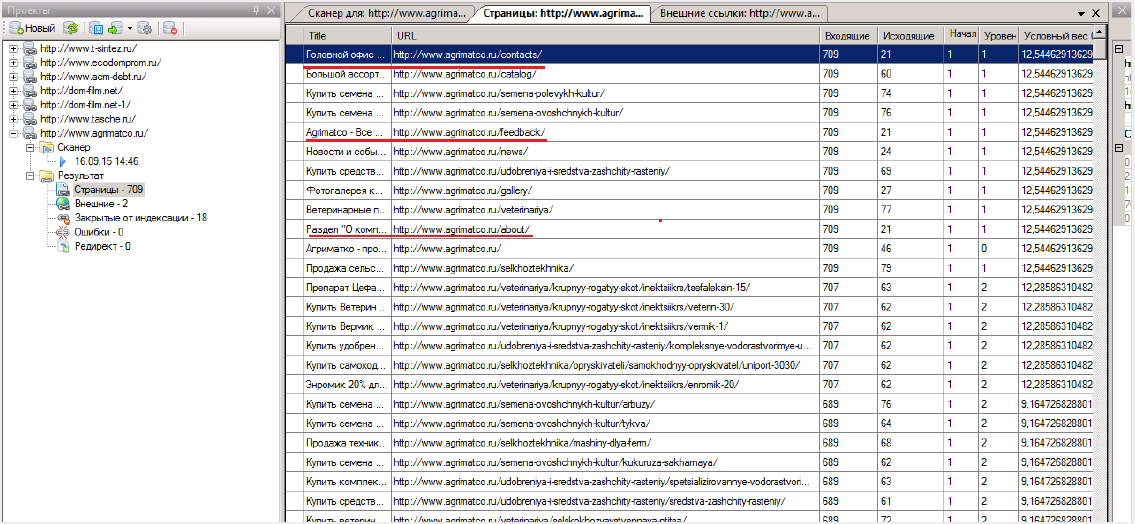Click the delete project icon
This screenshot has width=1135, height=524.
tap(170, 29)
